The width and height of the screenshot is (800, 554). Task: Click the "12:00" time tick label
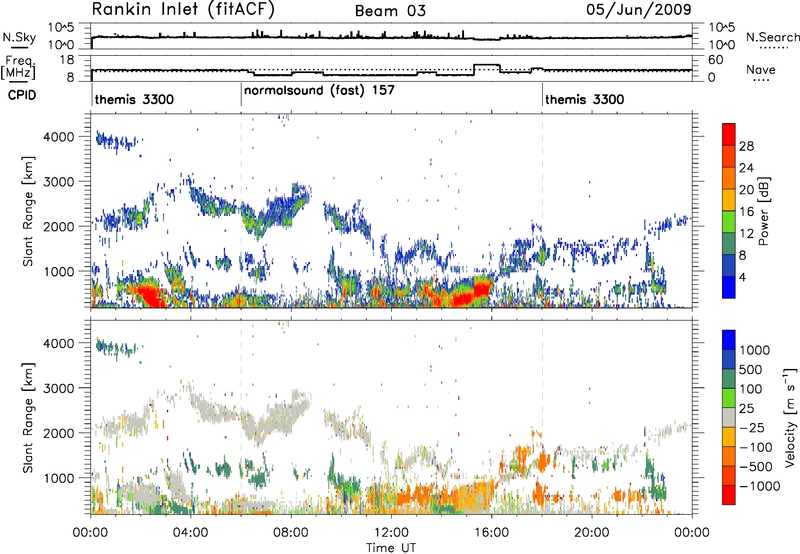click(x=391, y=533)
